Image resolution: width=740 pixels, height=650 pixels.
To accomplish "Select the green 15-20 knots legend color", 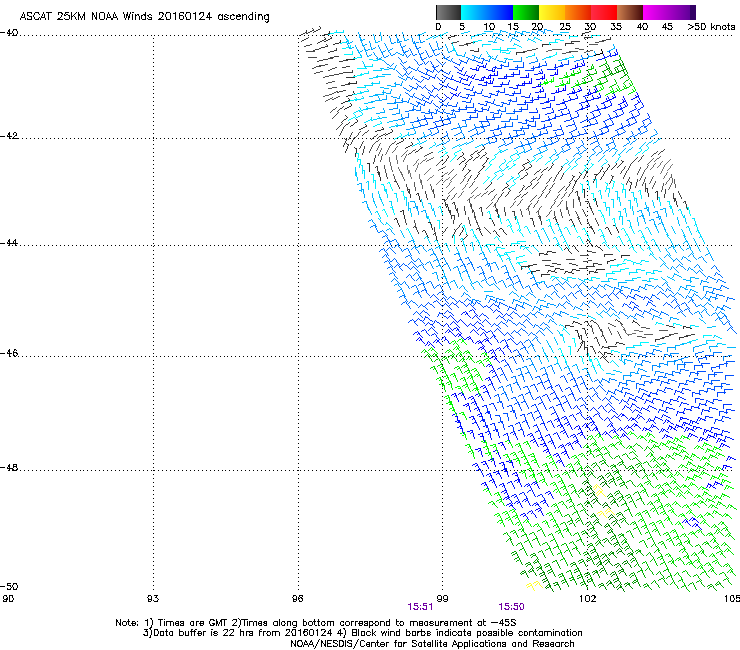I will click(x=526, y=12).
